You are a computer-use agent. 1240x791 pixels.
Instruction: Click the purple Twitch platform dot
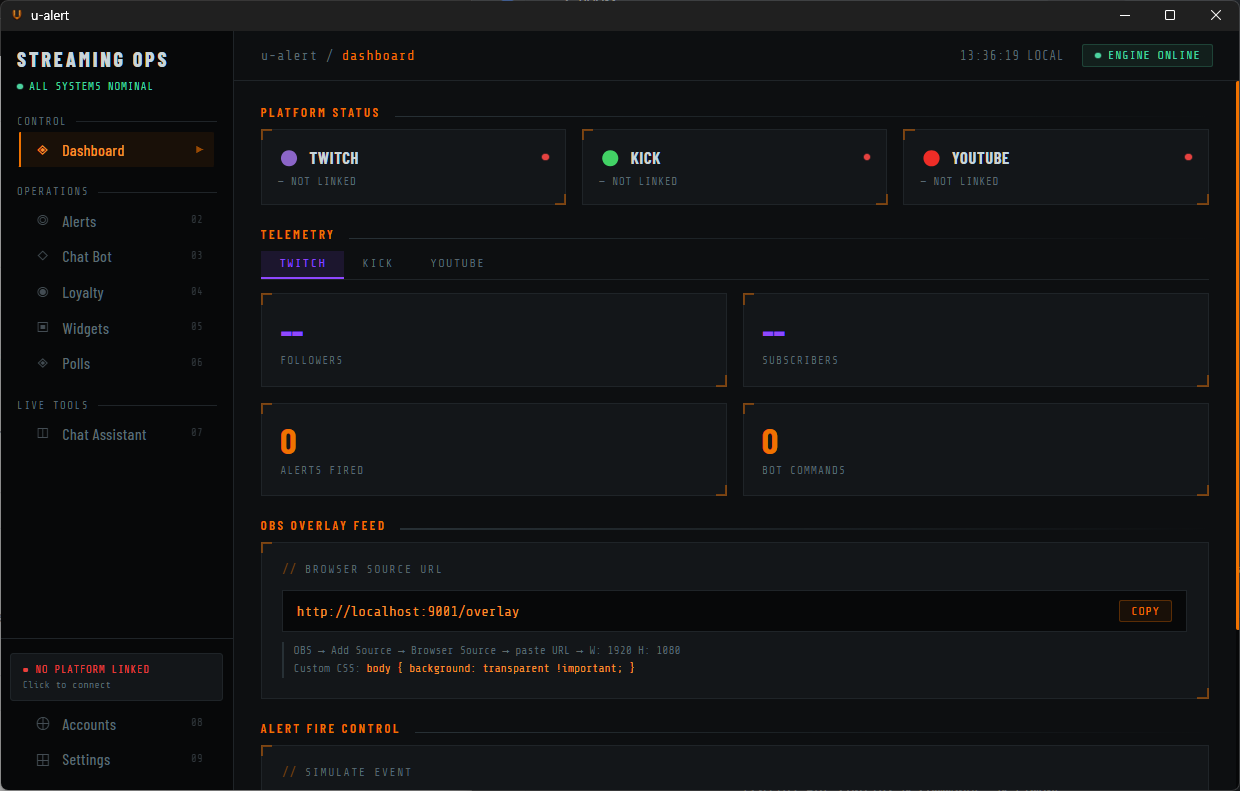(289, 158)
